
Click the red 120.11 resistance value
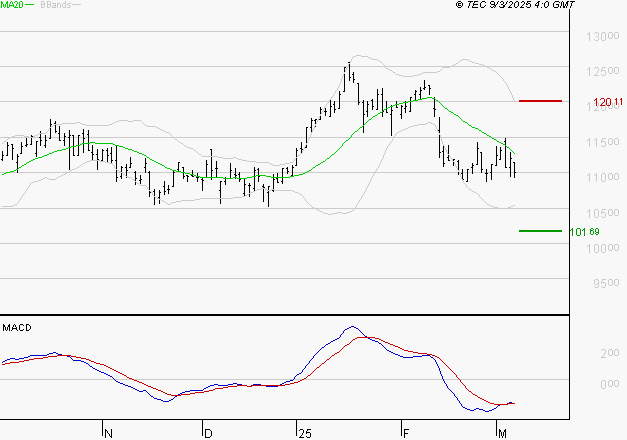[608, 102]
